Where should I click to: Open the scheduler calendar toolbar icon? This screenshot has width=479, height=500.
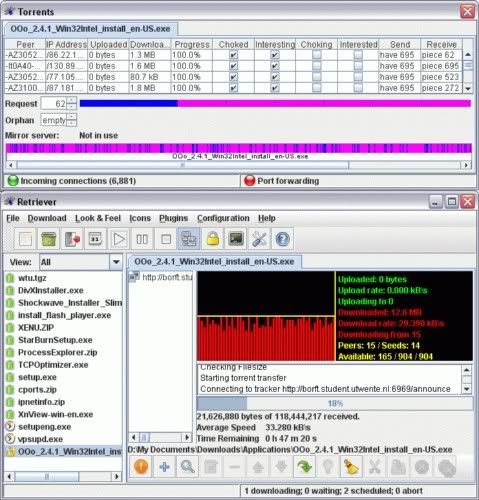[95, 239]
